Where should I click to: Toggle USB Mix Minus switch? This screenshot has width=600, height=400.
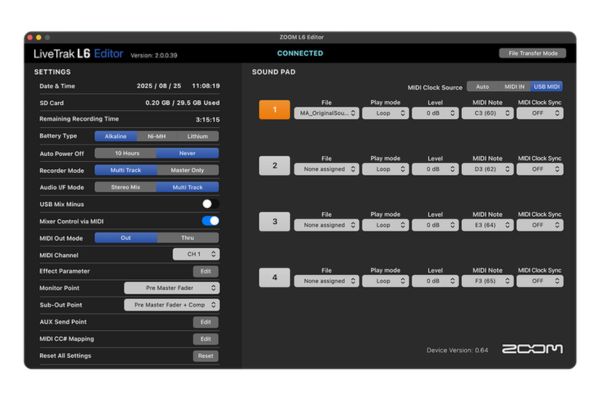point(210,204)
